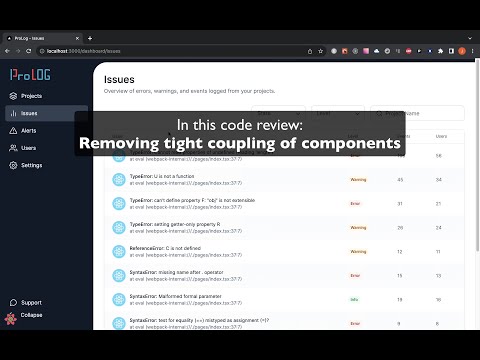Viewport: 480px width, 360px height.
Task: Go back with the browser back arrow
Action: pos(7,51)
